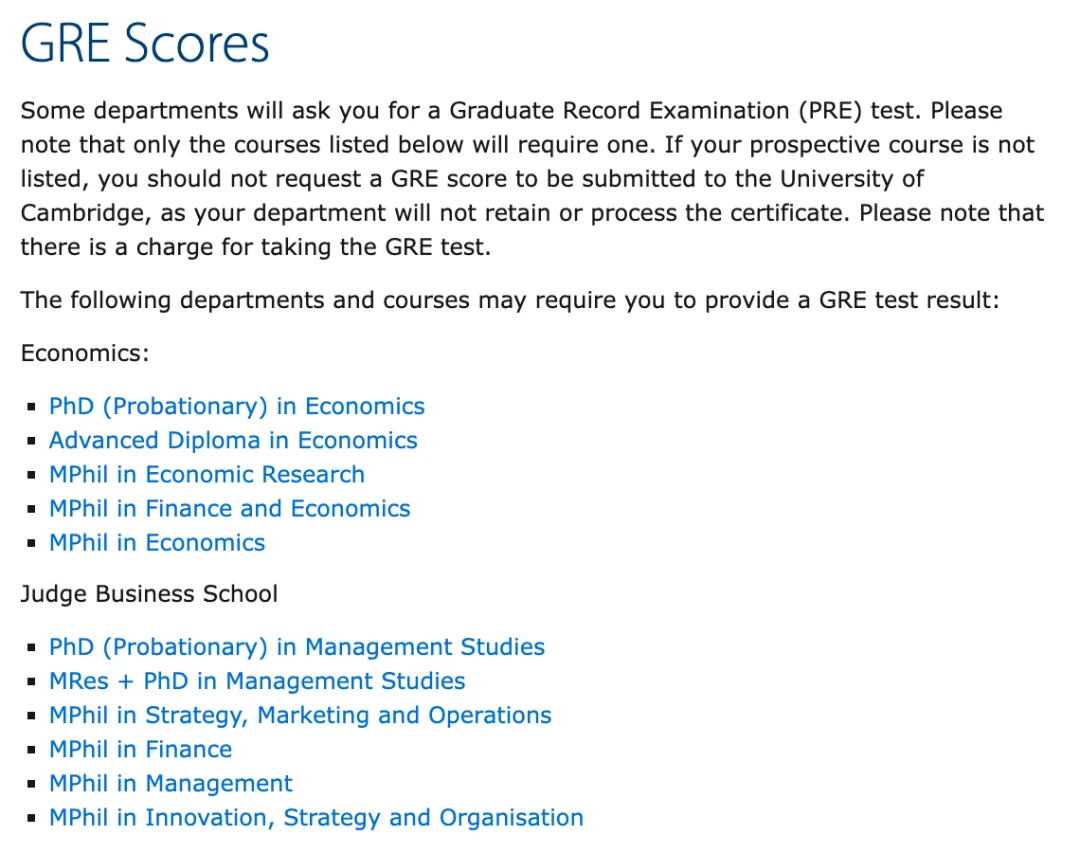Click bullet before MPhil in Economics
1080x853 pixels.
[x=34, y=543]
